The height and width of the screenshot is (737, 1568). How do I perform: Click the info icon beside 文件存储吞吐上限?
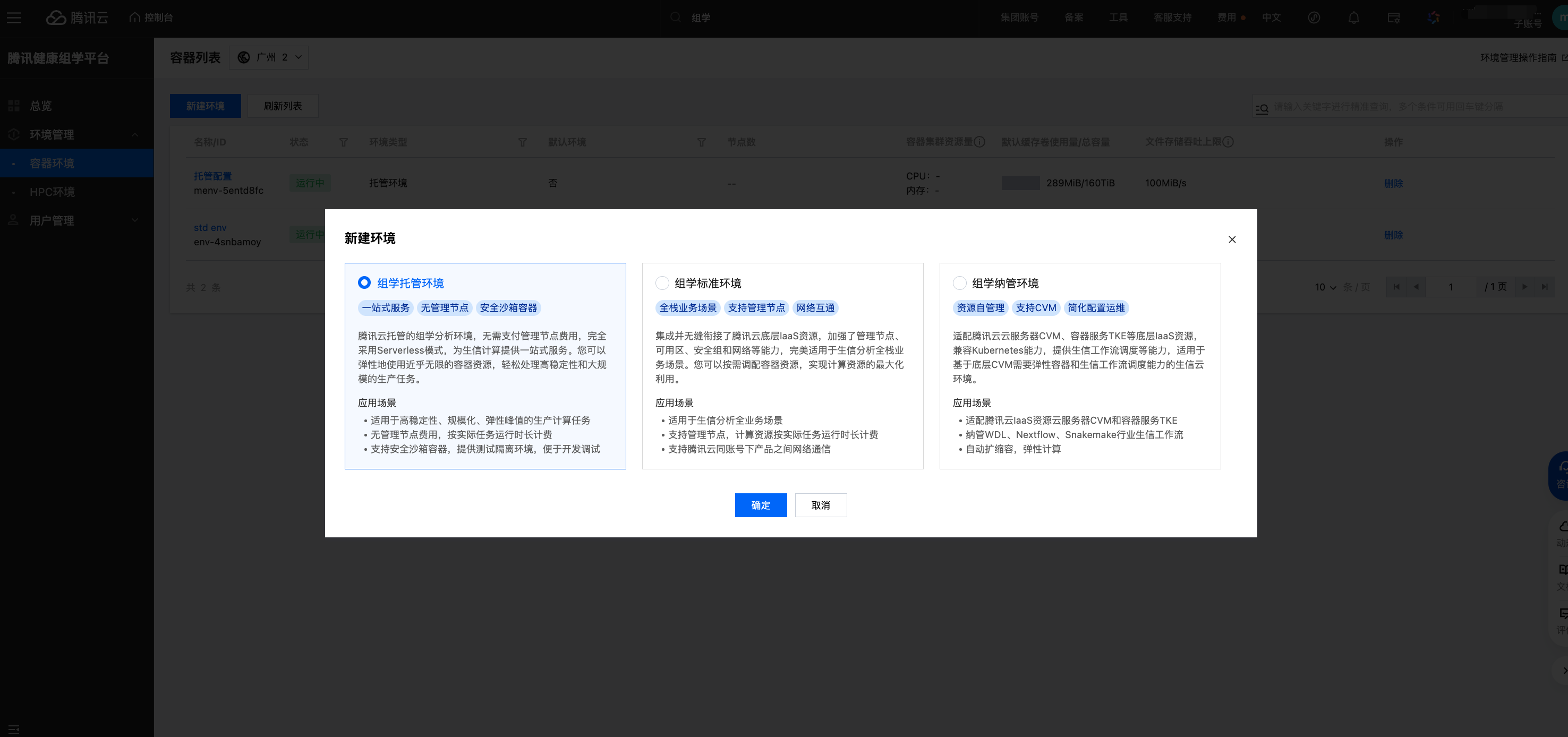click(x=1229, y=142)
